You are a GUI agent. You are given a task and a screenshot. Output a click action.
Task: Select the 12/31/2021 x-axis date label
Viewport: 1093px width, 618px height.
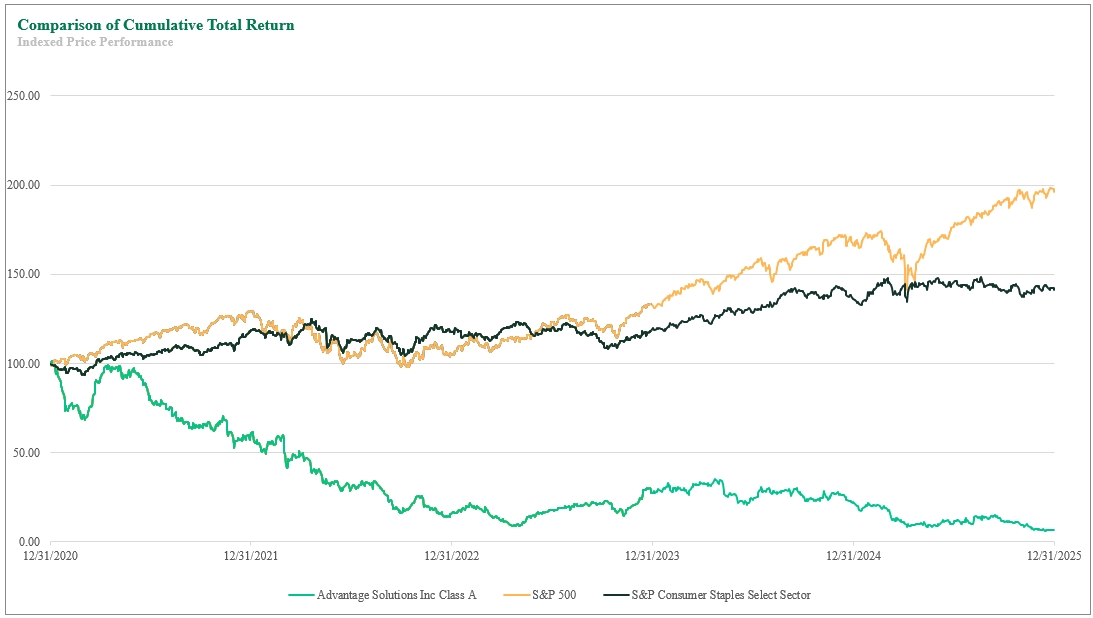[x=251, y=555]
